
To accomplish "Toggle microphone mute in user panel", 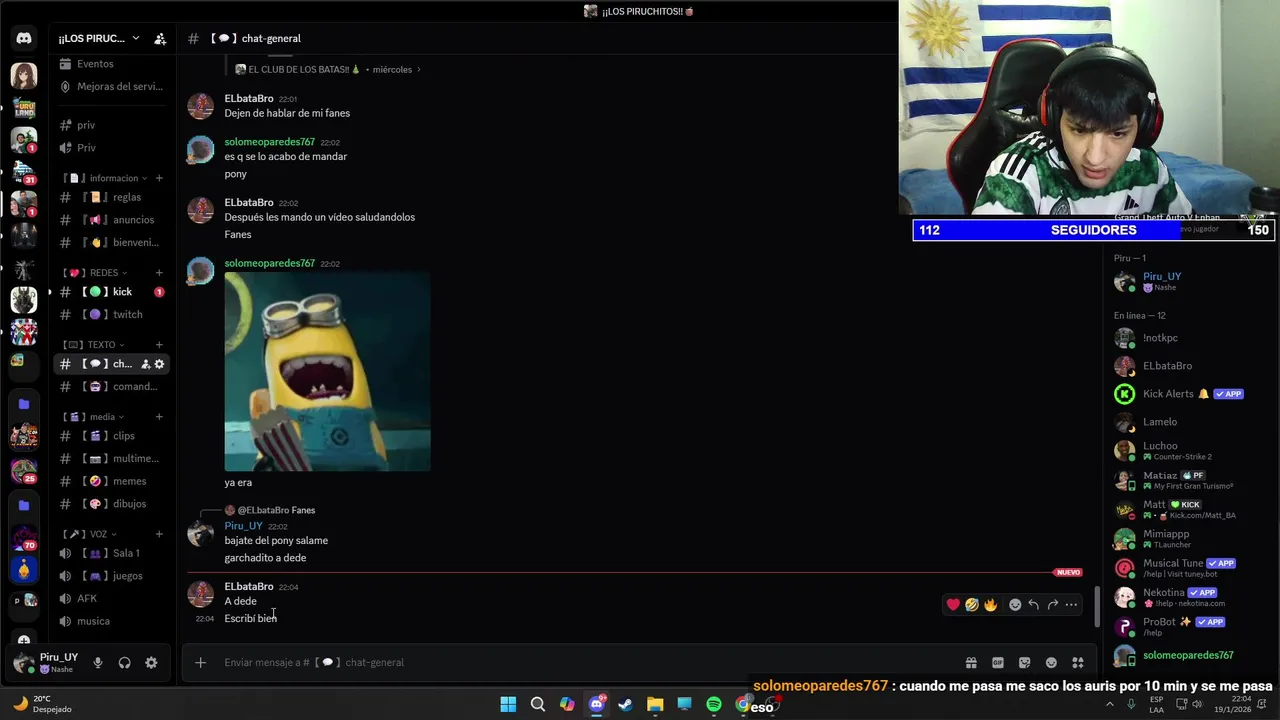I will click(x=98, y=662).
